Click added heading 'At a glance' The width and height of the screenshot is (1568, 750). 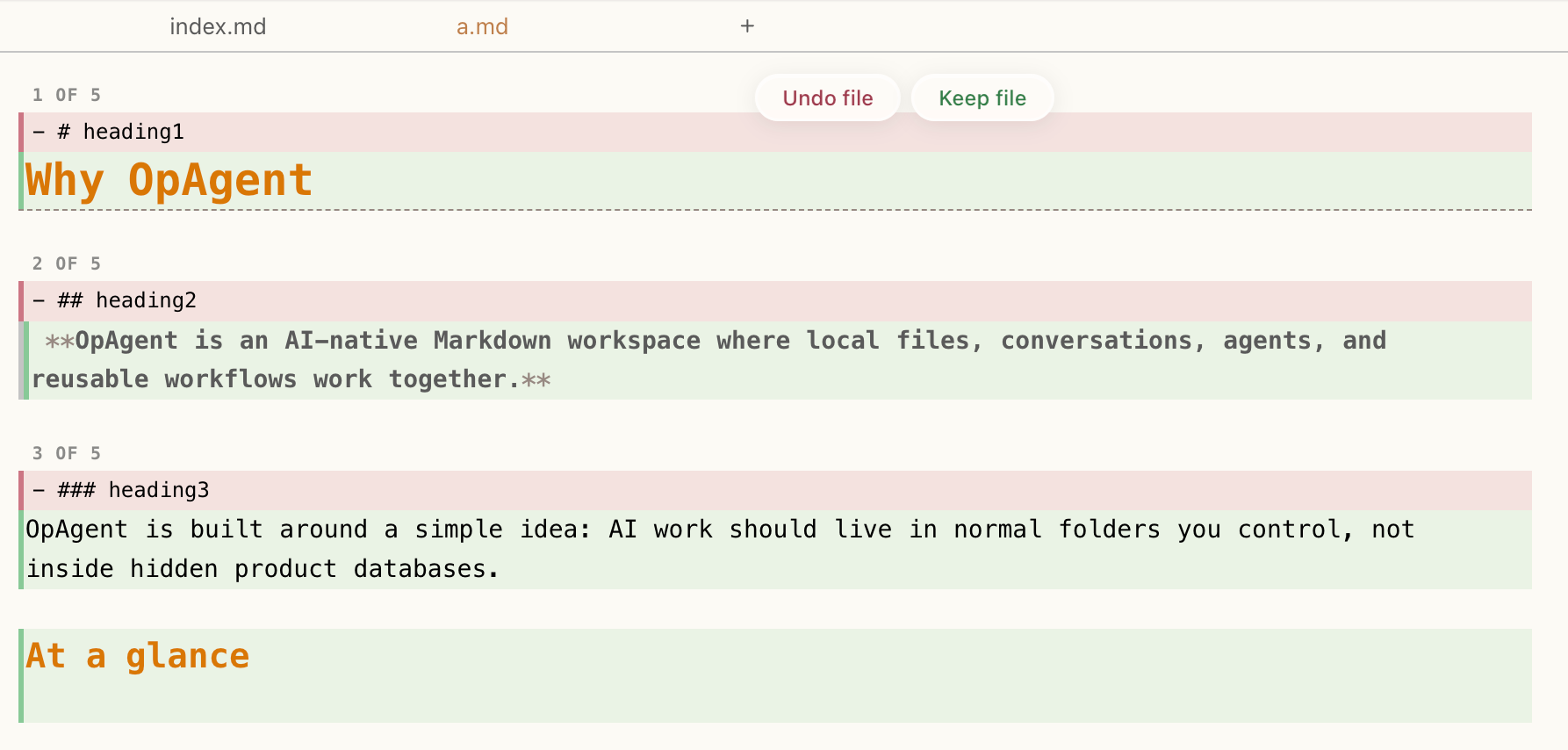click(775, 675)
